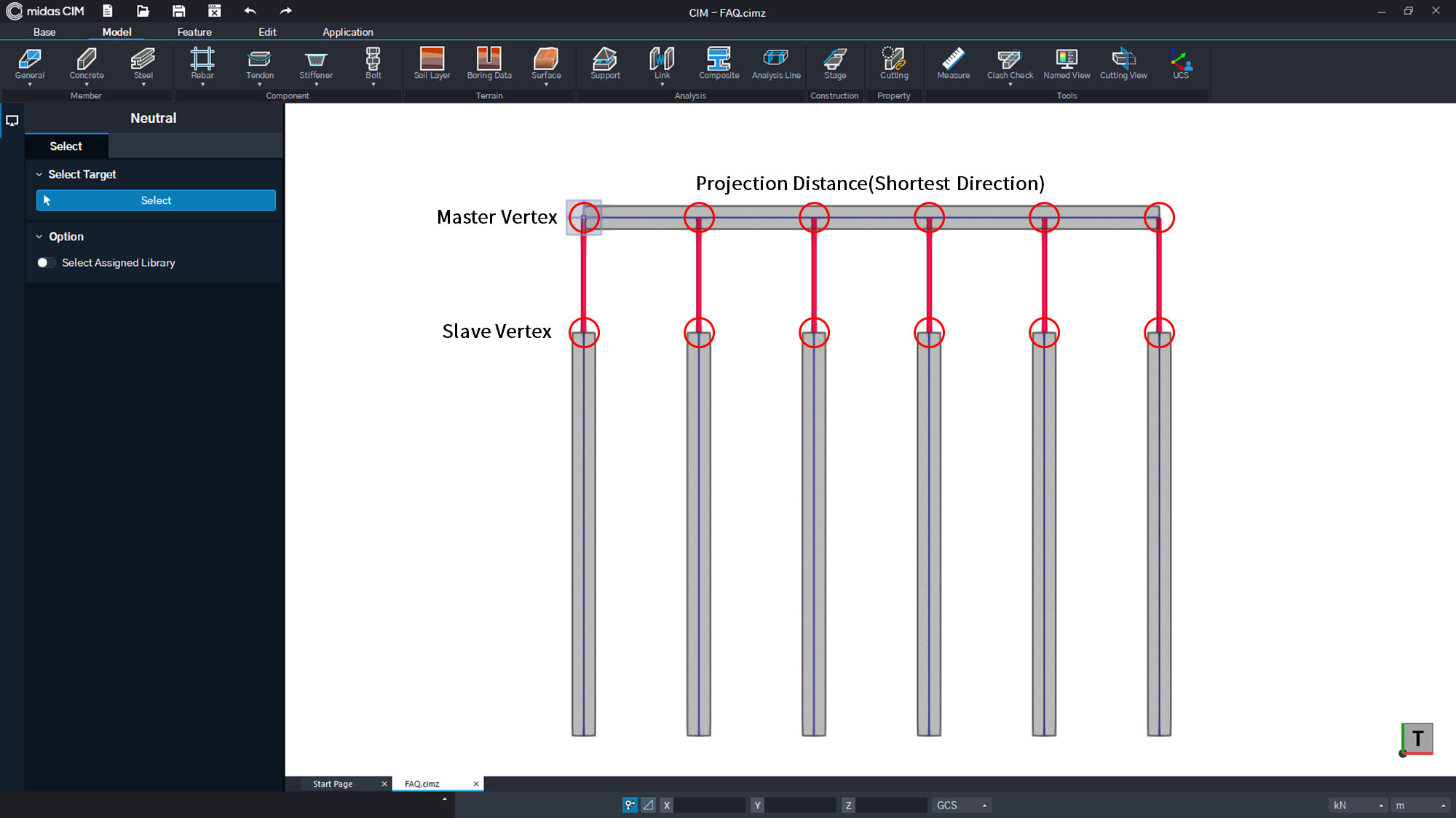Toggle snap mode in the status bar
Viewport: 1456px width, 818px height.
click(629, 805)
